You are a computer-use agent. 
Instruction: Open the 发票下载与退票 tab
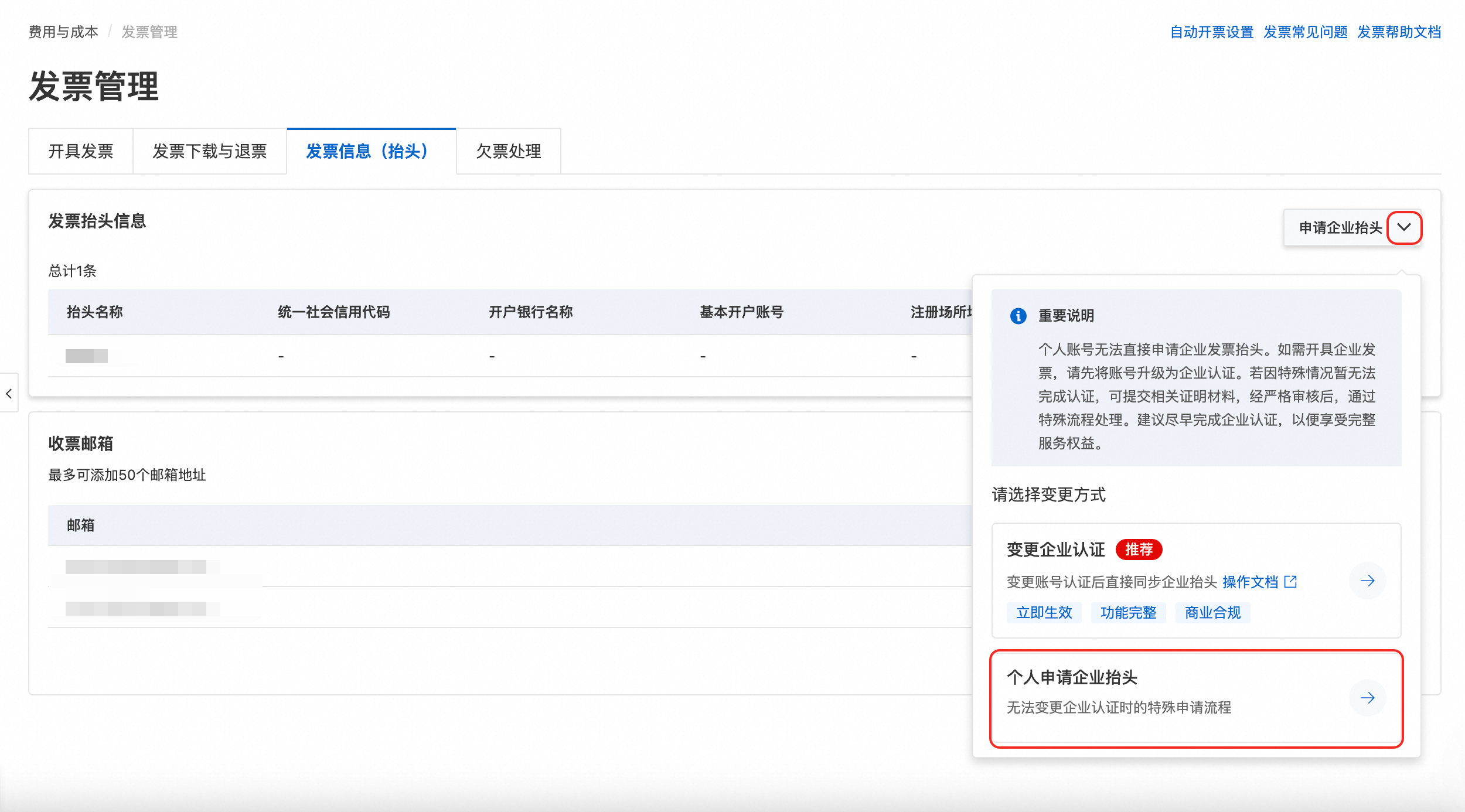coord(210,152)
